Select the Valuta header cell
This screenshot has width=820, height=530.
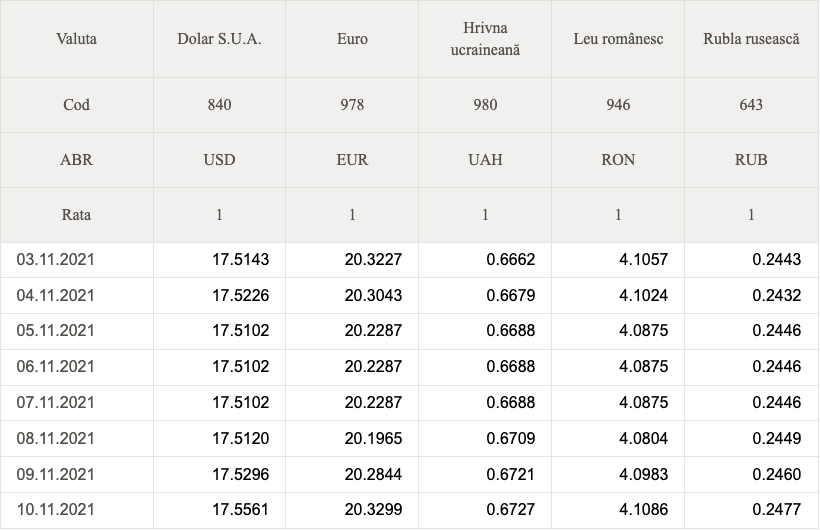pos(76,39)
